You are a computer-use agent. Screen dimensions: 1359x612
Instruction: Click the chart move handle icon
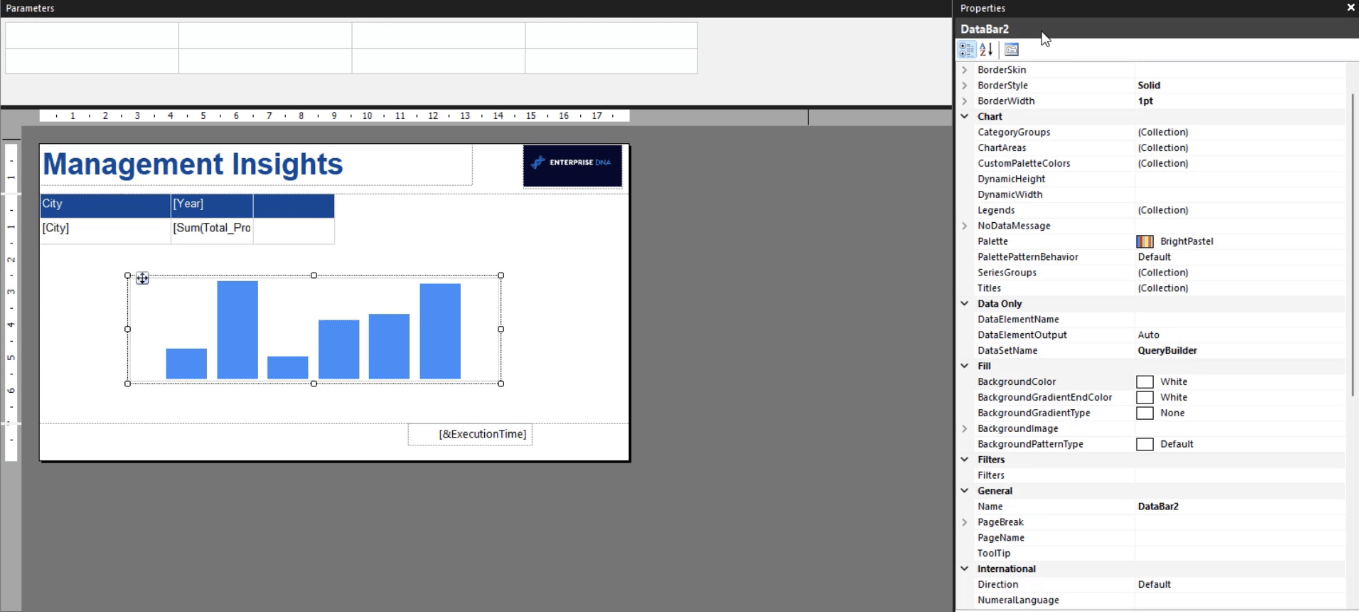(142, 278)
